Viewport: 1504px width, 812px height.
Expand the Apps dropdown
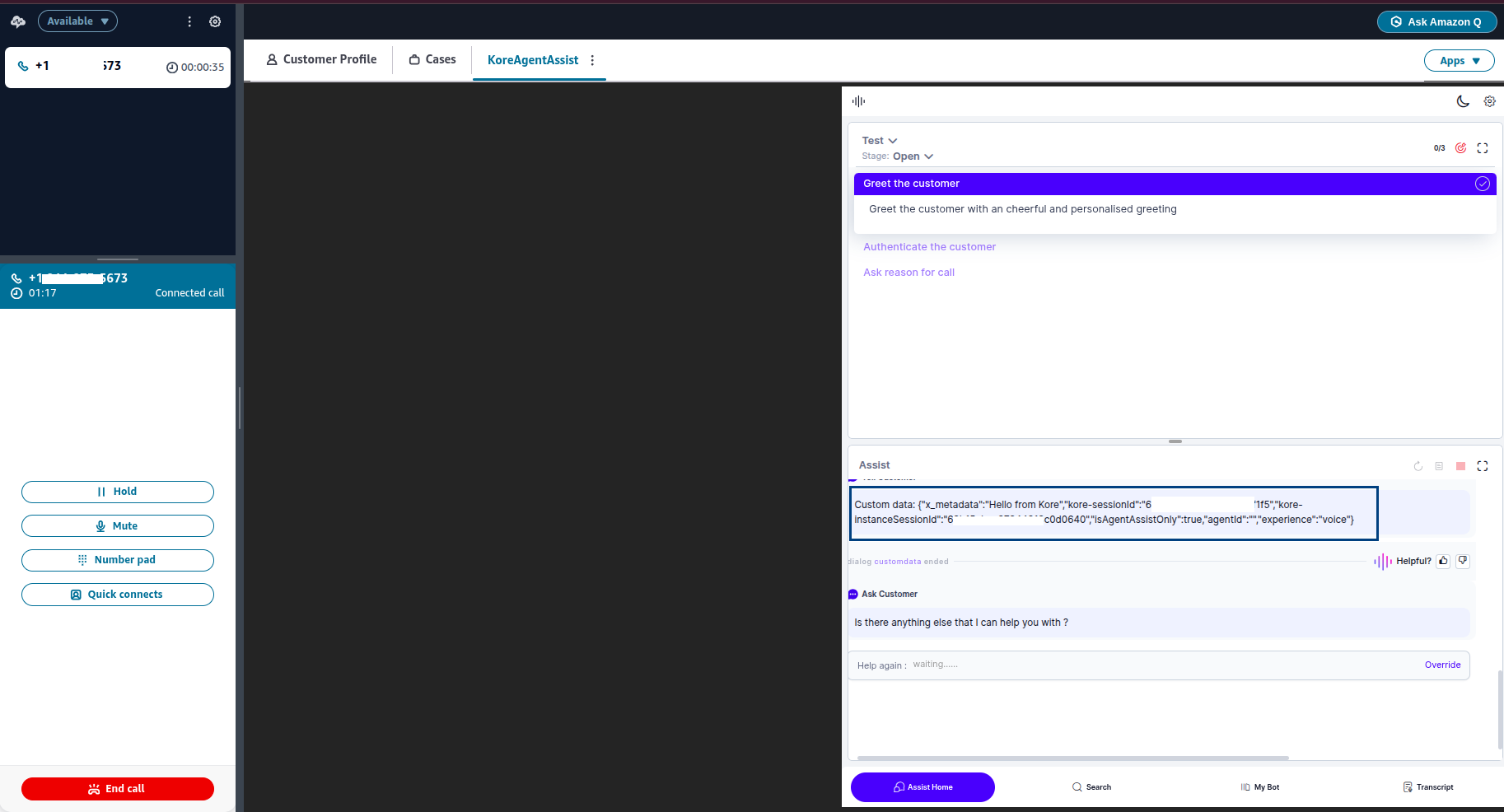(1459, 61)
